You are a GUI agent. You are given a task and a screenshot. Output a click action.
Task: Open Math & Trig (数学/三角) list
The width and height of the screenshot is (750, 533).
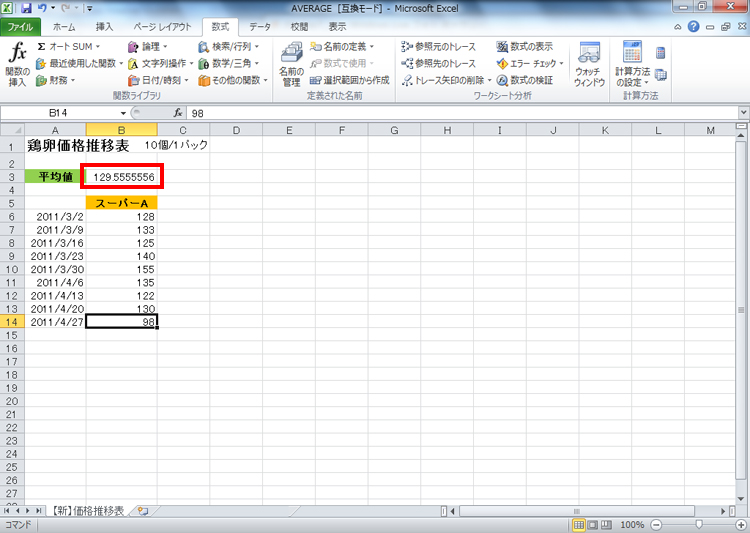tap(229, 63)
